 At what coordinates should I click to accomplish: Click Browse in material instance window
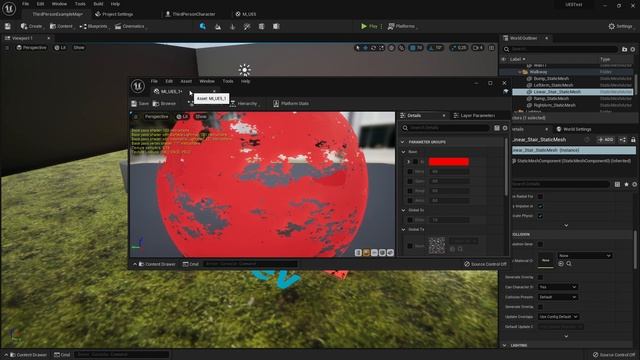pos(164,104)
